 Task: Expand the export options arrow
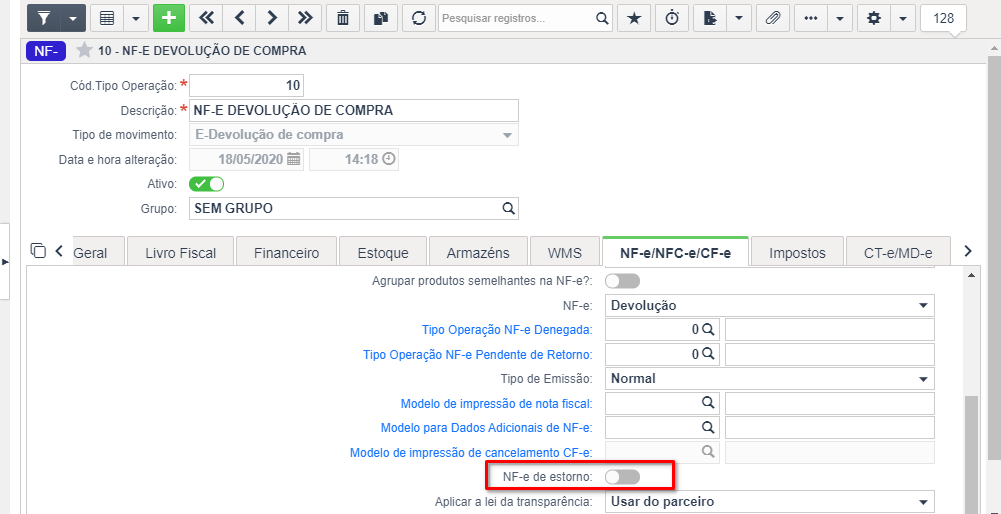(739, 19)
